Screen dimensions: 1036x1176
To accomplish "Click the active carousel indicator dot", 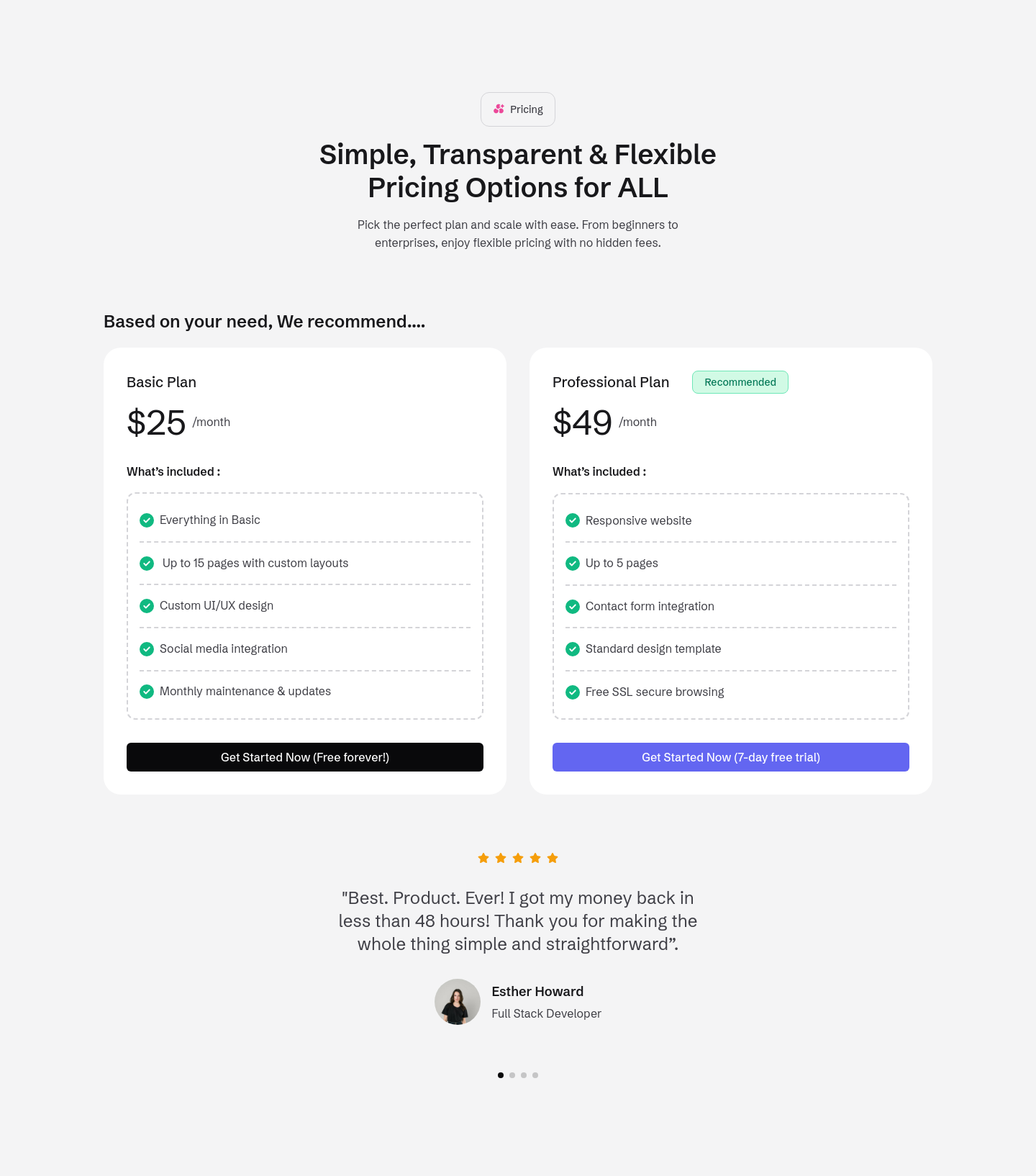I will [501, 1075].
